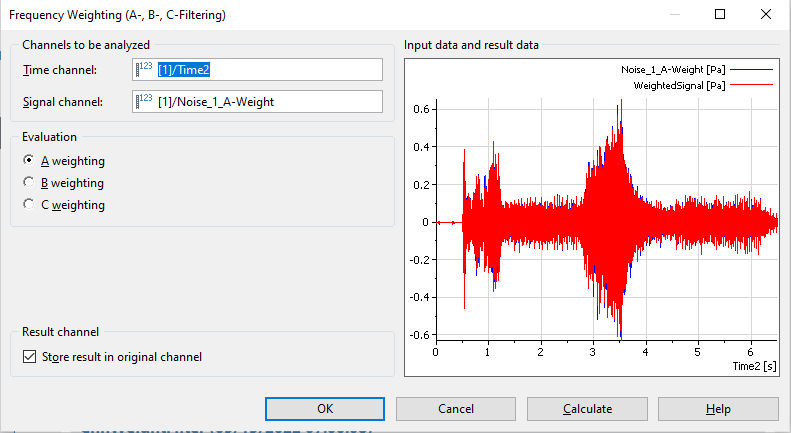Open Help for frequency weighting
Screen dimensions: 791x433
717,409
